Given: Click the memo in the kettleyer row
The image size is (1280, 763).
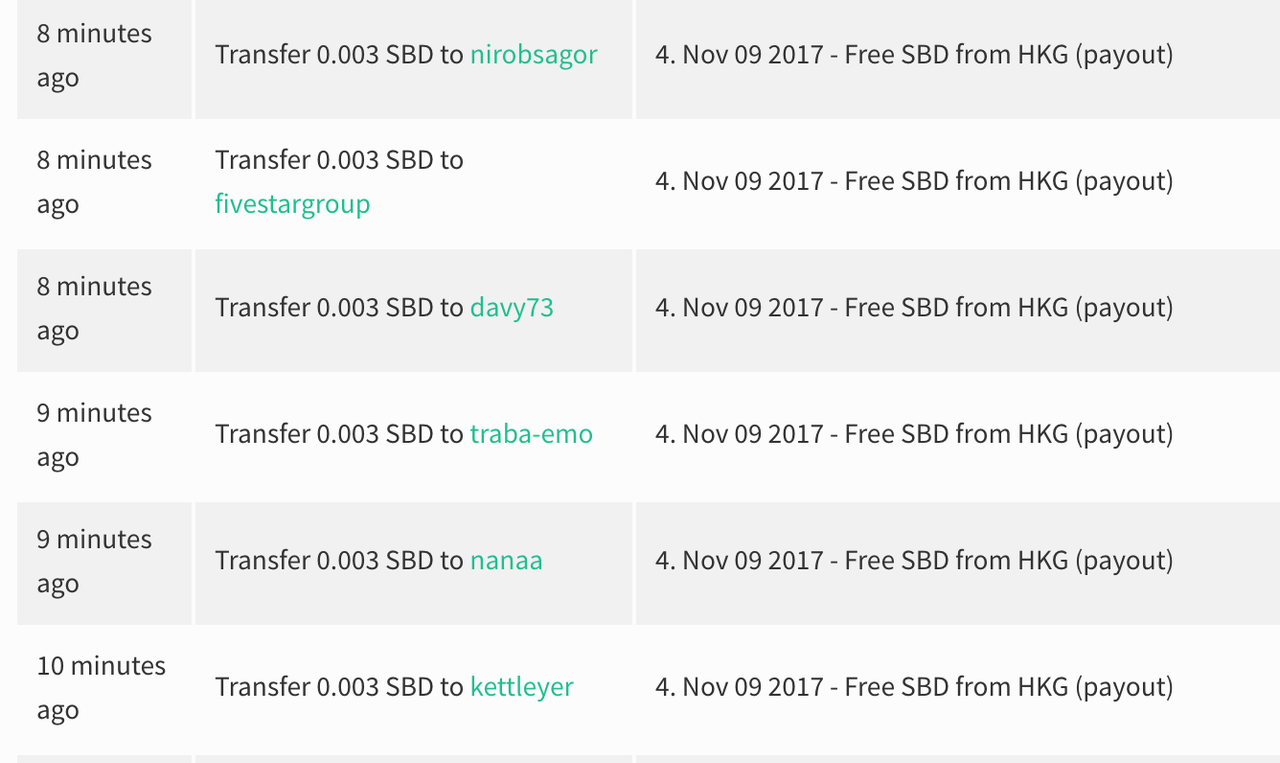Looking at the screenshot, I should click(914, 687).
